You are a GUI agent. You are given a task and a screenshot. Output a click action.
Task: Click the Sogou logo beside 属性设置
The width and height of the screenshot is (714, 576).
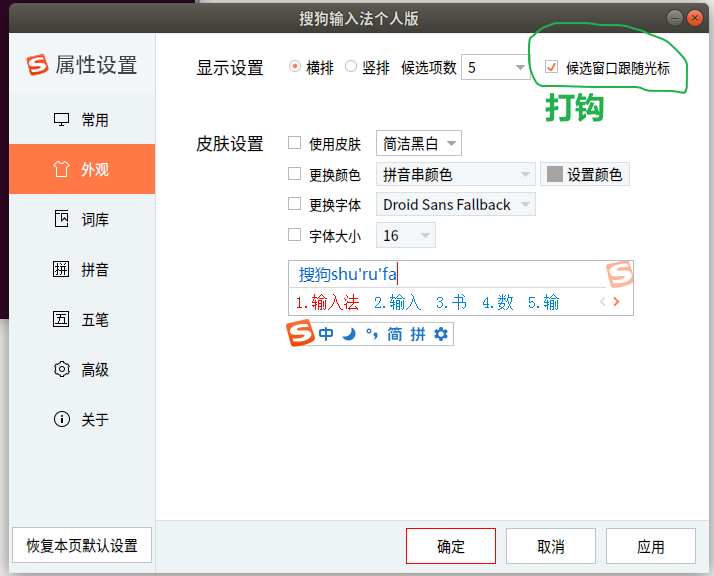(x=37, y=65)
